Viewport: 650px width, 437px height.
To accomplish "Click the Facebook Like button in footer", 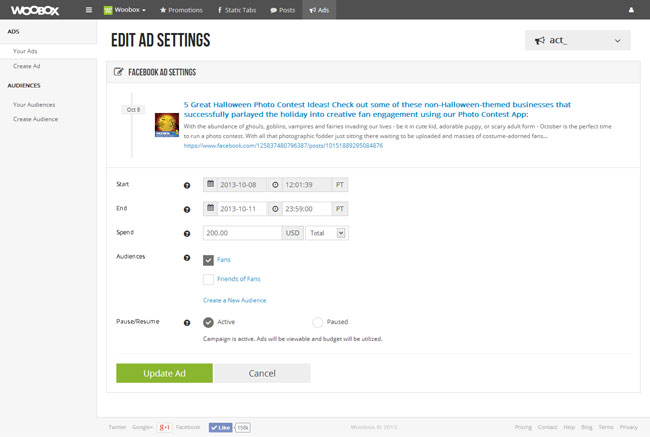I will (221, 427).
